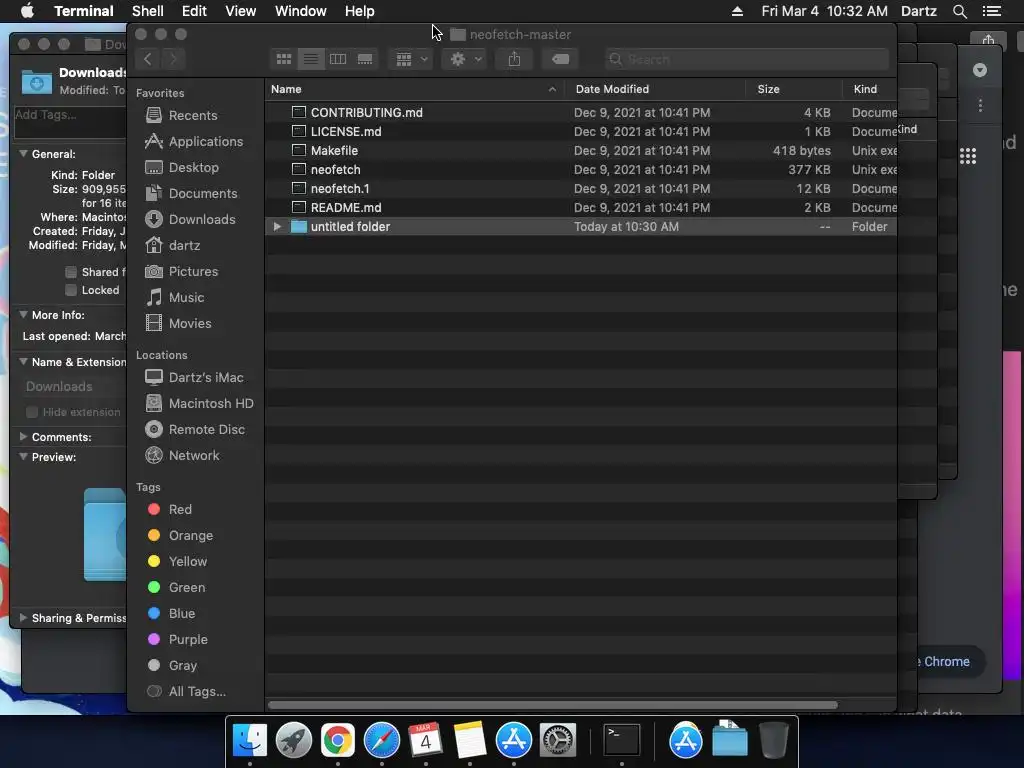The image size is (1024, 768).
Task: Select the Makefile row
Action: (581, 151)
